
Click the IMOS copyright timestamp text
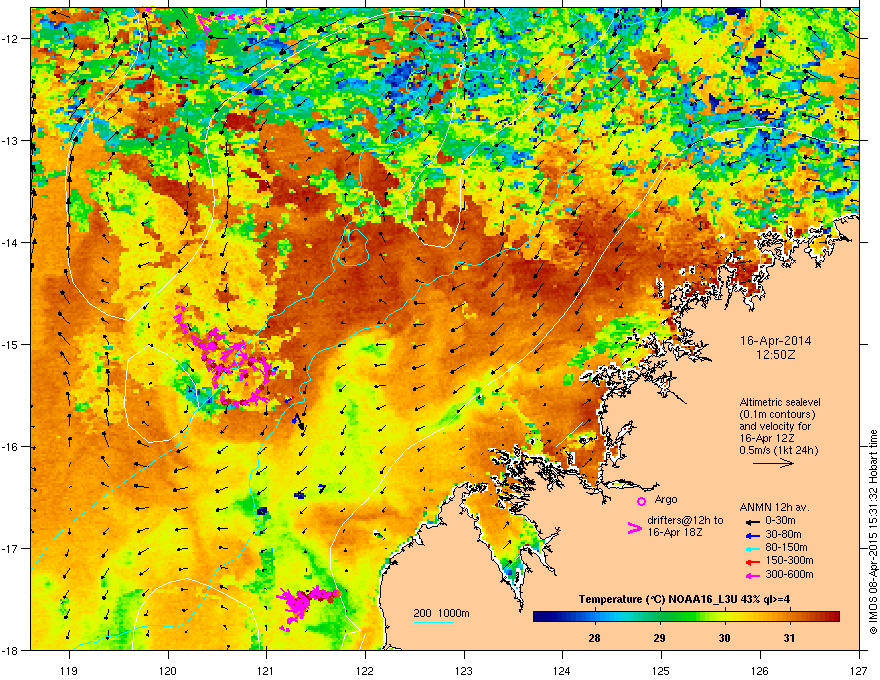pyautogui.click(x=873, y=532)
